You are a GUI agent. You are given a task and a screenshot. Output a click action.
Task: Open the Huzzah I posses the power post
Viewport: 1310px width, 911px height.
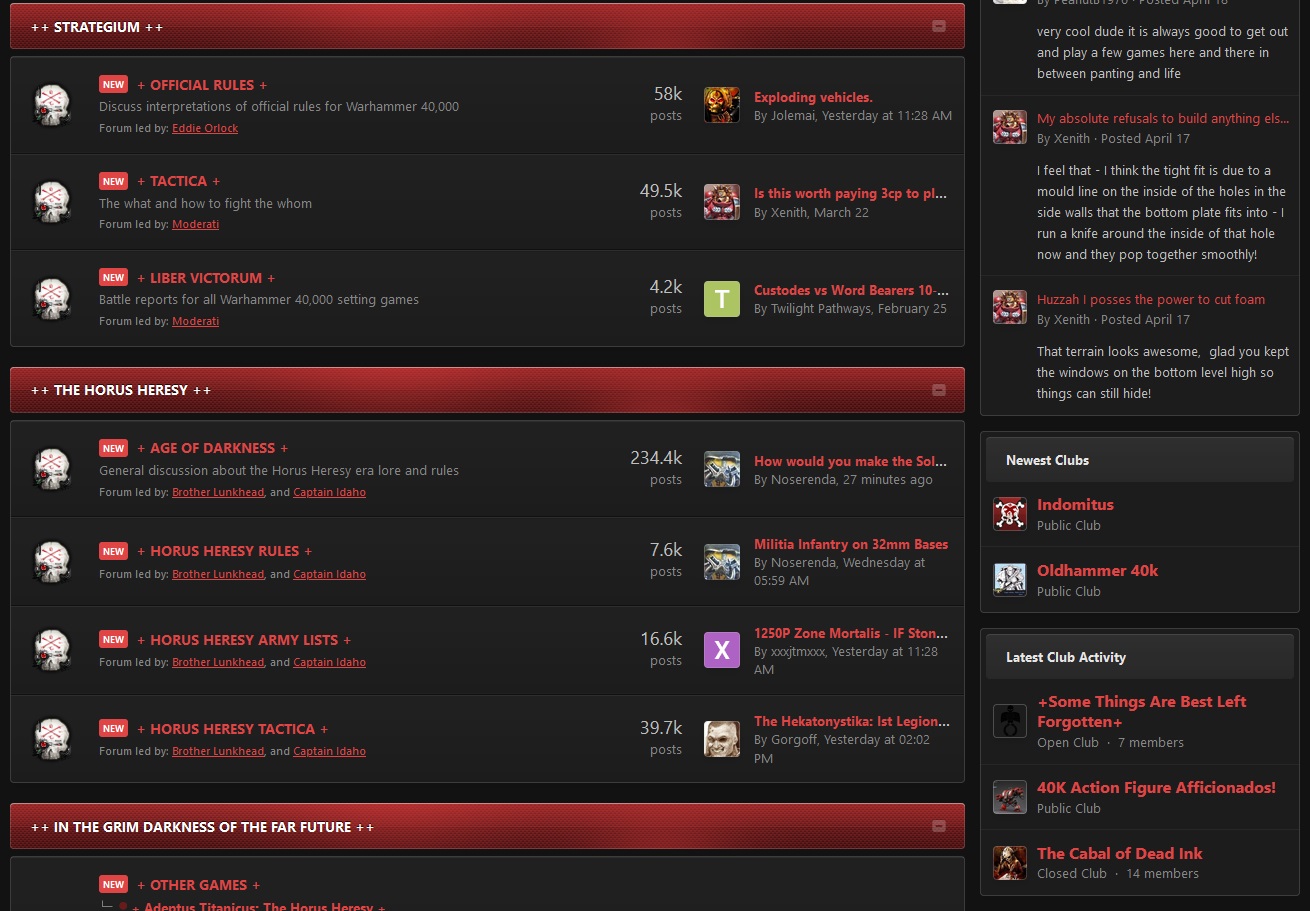(x=1151, y=299)
